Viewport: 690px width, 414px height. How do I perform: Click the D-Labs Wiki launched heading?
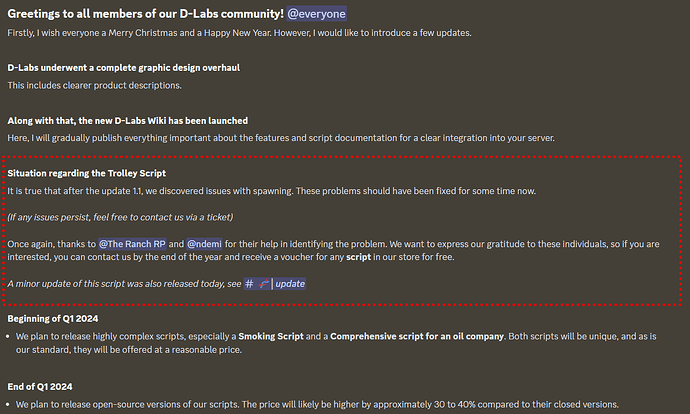point(127,121)
